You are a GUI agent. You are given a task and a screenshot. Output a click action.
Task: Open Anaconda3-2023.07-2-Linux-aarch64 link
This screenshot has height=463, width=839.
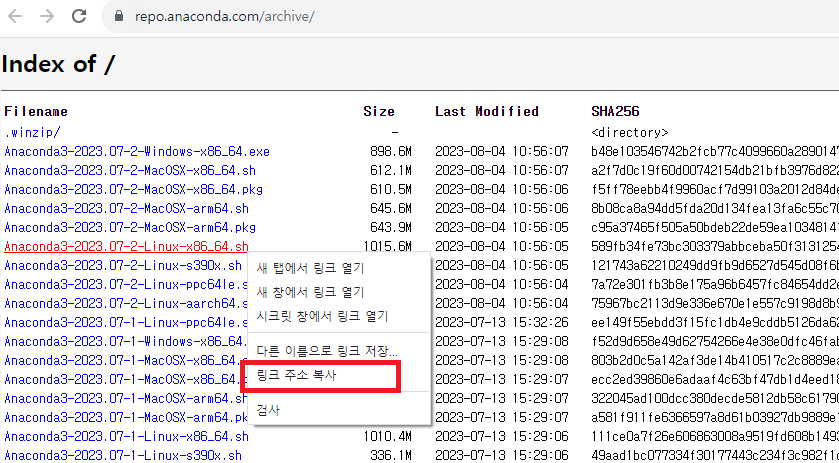tap(126, 303)
